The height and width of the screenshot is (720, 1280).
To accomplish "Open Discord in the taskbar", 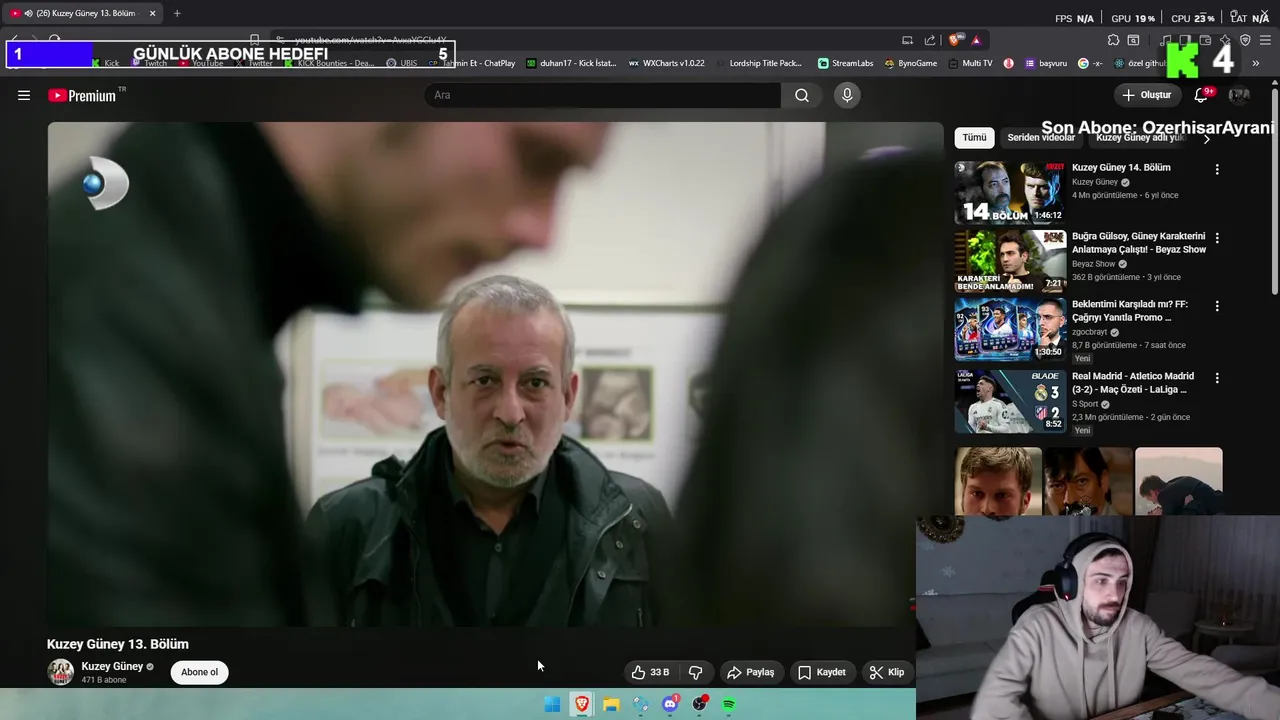I will coord(670,705).
